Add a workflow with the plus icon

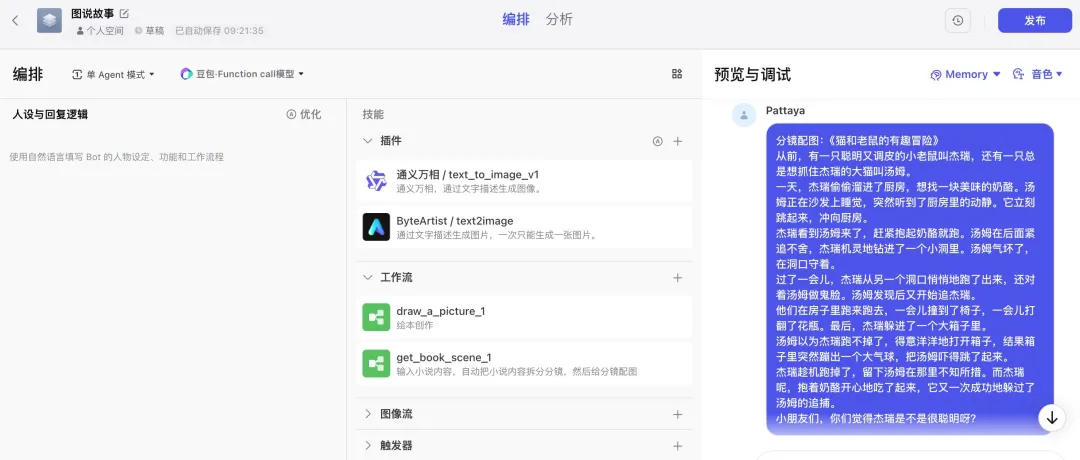click(677, 277)
